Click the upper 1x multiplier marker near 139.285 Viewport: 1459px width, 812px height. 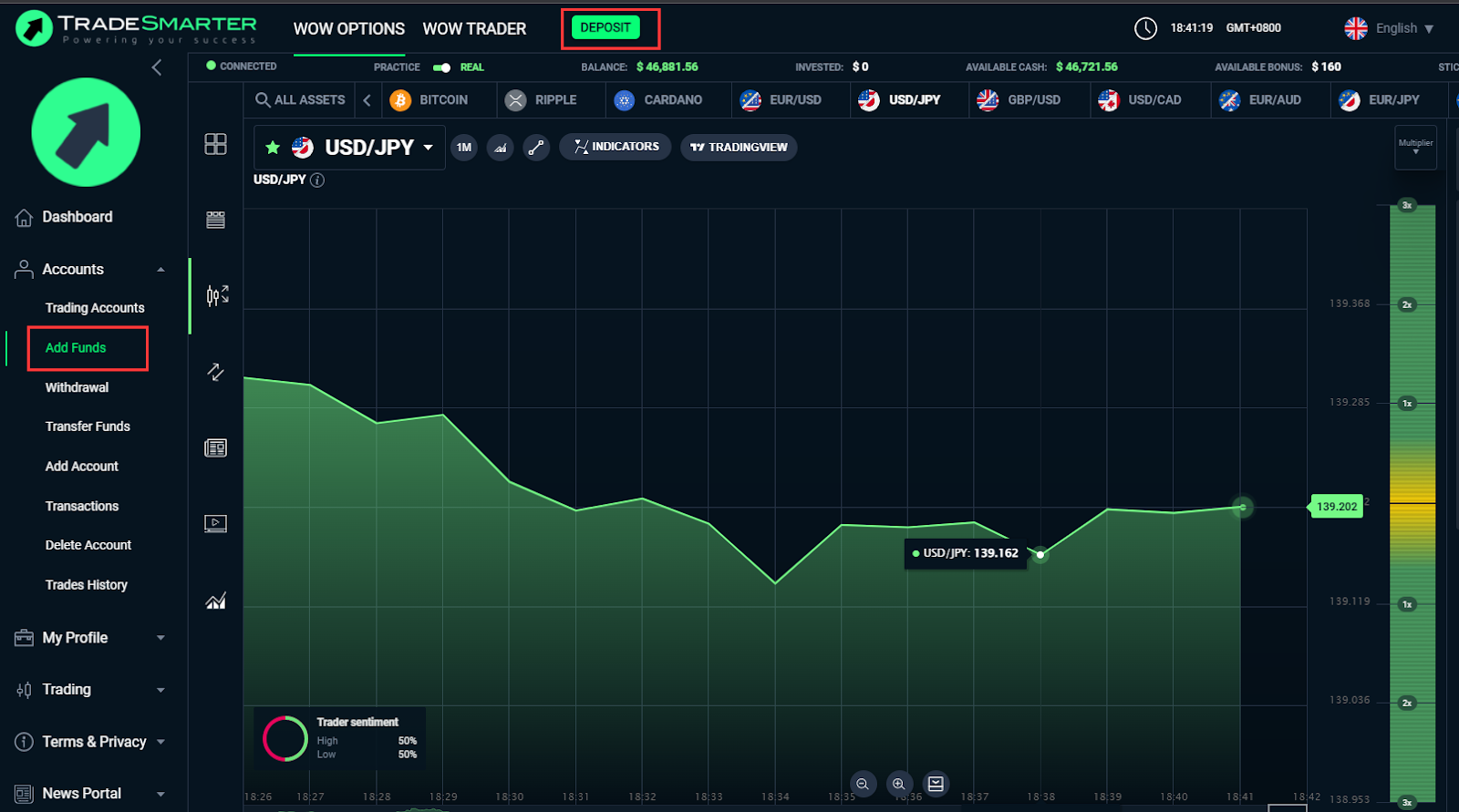tap(1407, 403)
